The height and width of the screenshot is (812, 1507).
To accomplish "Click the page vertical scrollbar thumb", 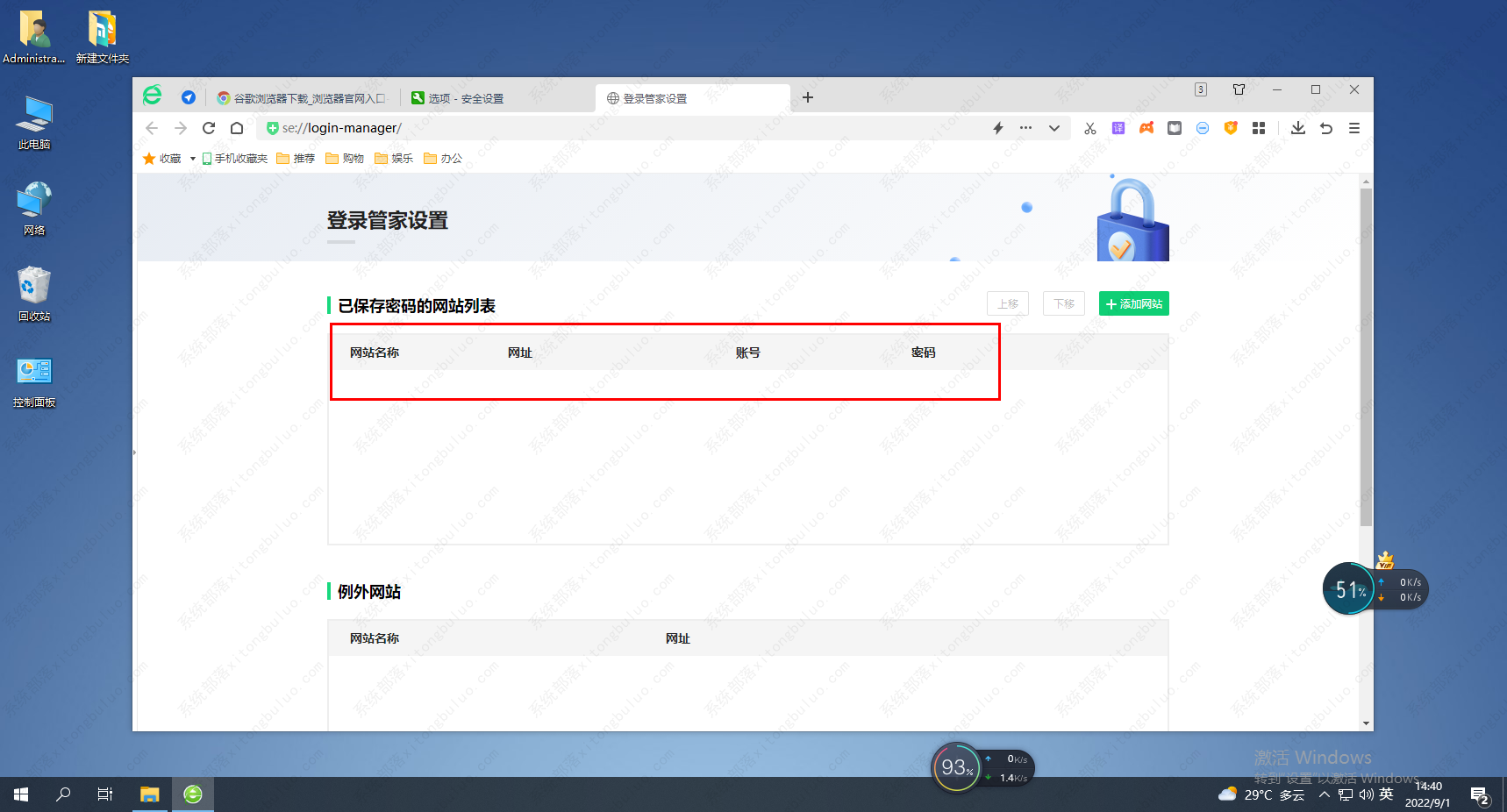I will (1366, 357).
